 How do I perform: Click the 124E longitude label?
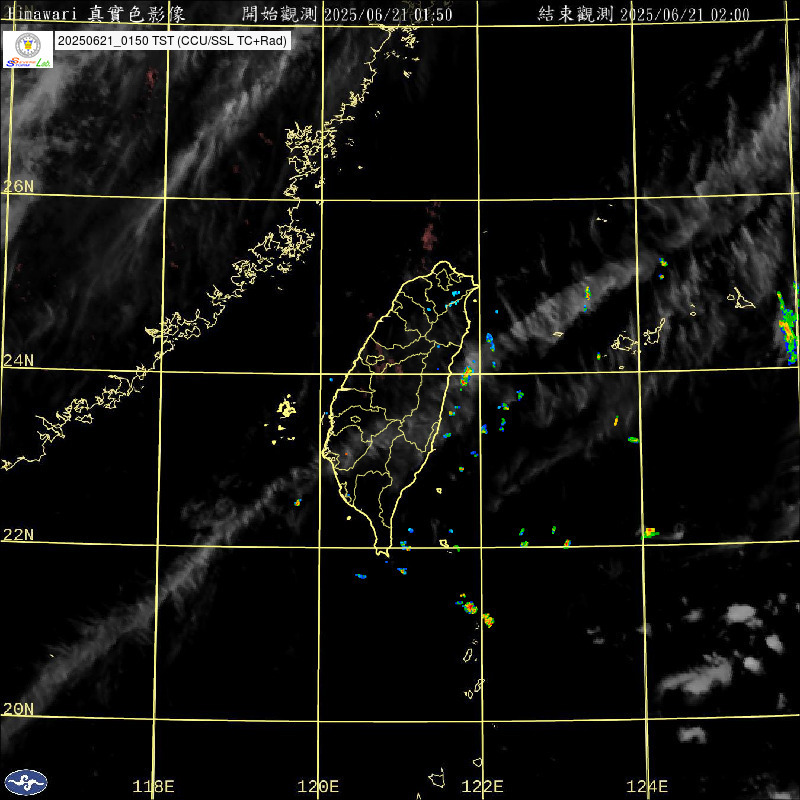pyautogui.click(x=647, y=786)
